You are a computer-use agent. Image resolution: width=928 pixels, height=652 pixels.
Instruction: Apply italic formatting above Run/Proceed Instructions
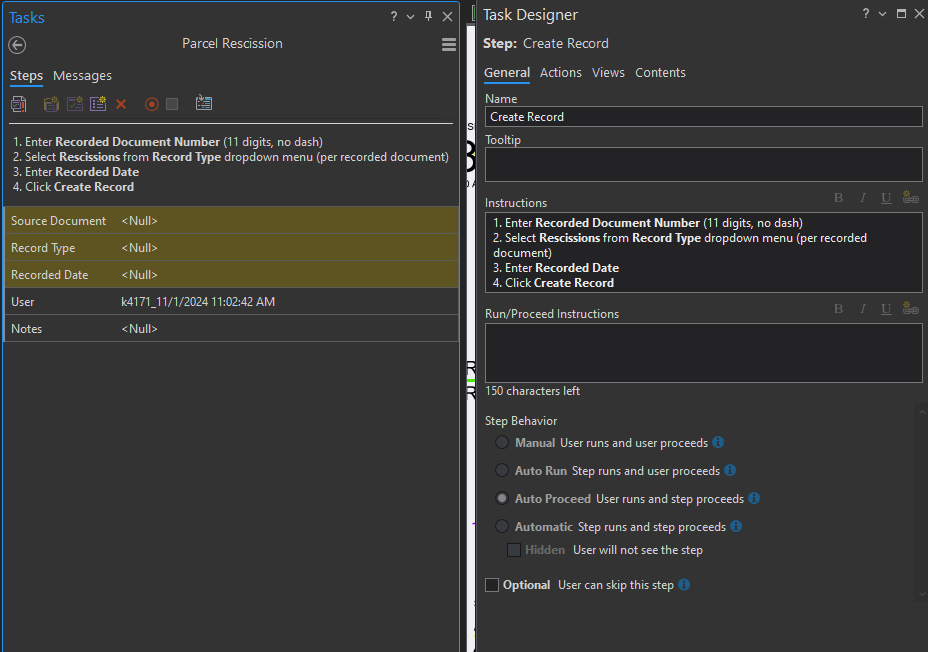point(862,308)
